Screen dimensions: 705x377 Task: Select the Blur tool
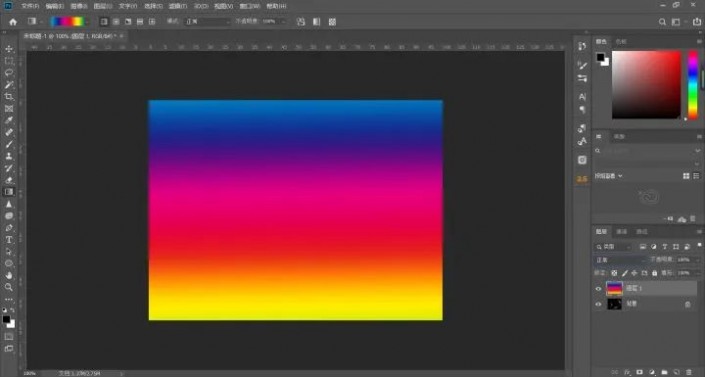[9, 204]
